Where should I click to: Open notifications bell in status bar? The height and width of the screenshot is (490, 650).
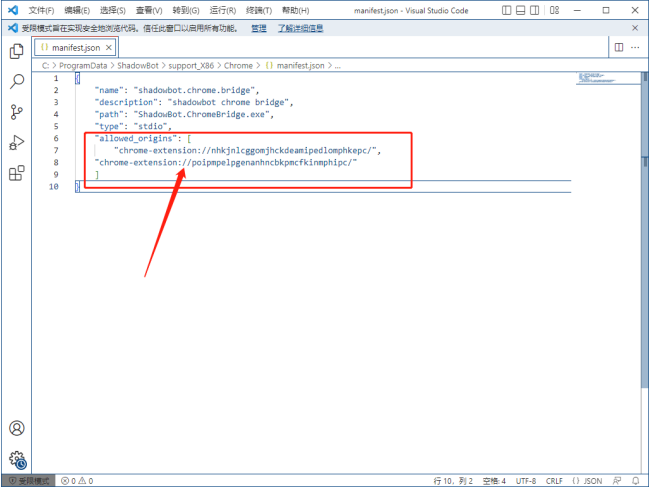tap(637, 481)
